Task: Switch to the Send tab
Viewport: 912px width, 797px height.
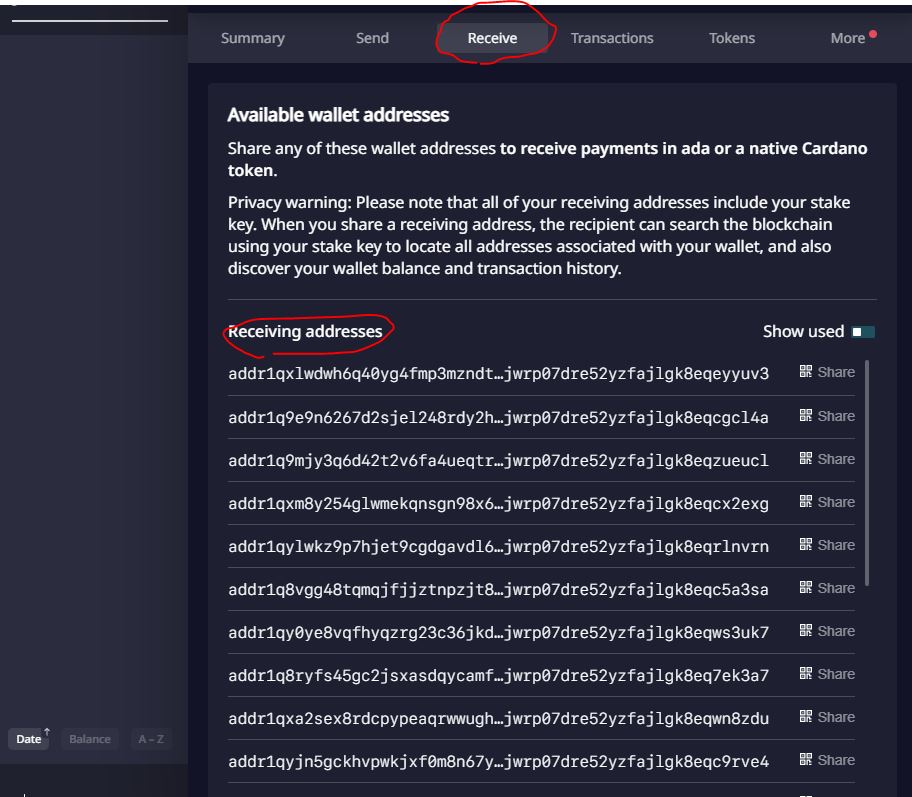Action: point(372,38)
